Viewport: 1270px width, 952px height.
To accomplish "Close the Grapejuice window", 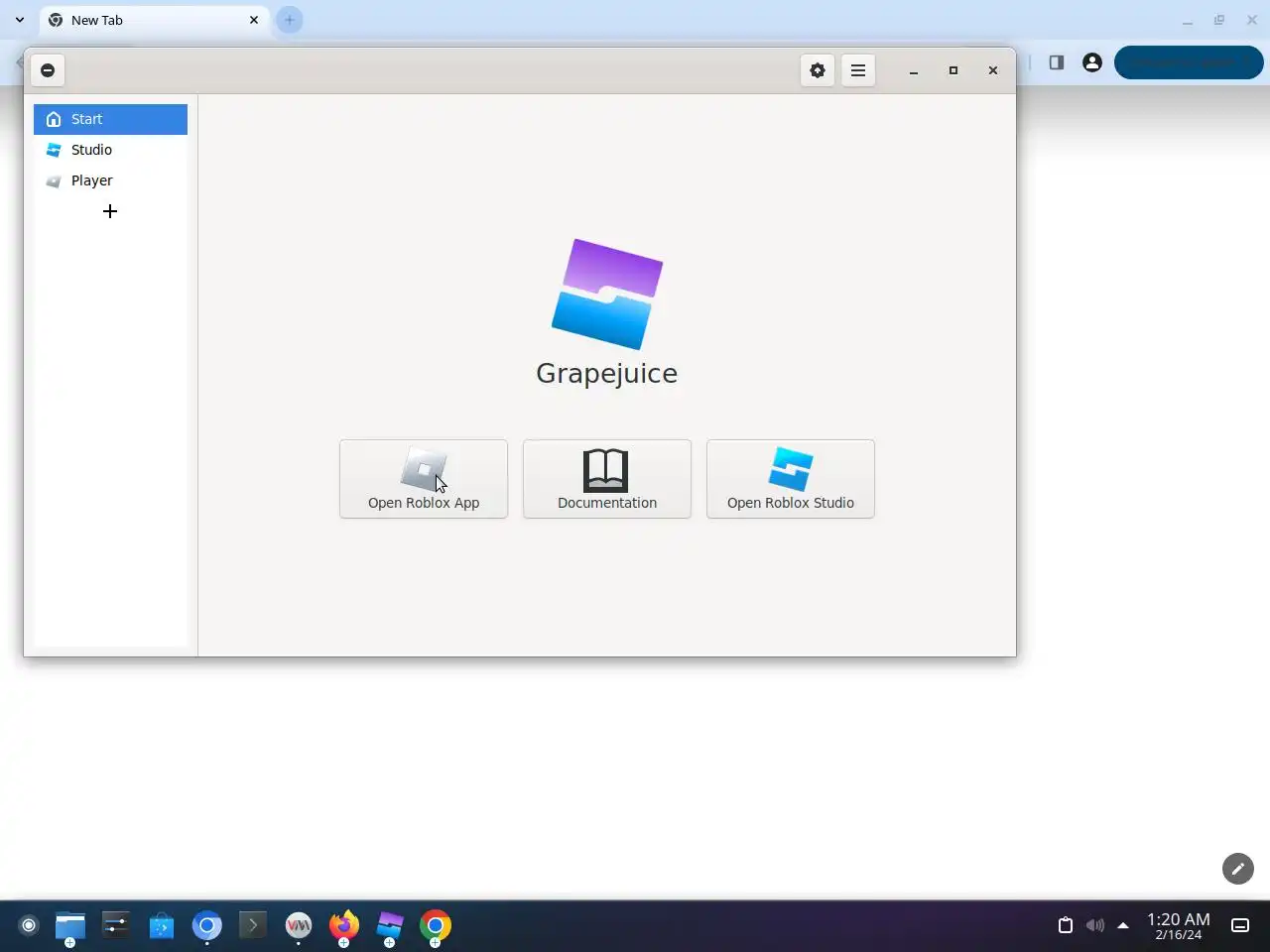I will (x=993, y=70).
